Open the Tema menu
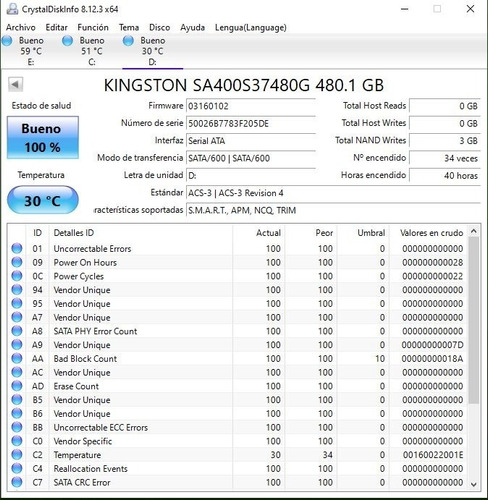This screenshot has width=488, height=500. point(129,27)
